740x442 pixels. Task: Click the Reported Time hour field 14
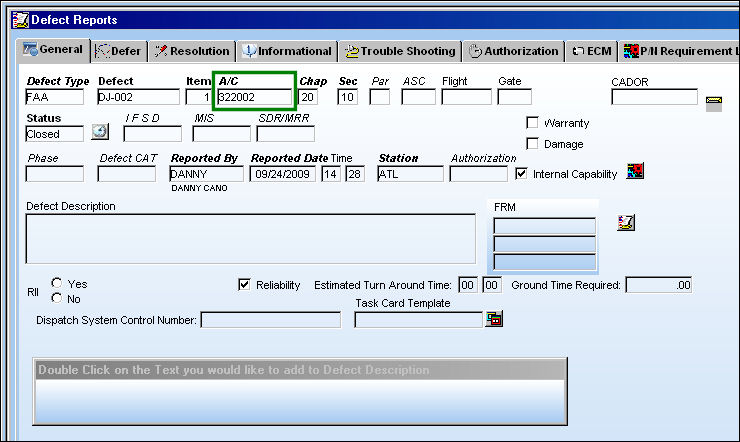pos(331,174)
